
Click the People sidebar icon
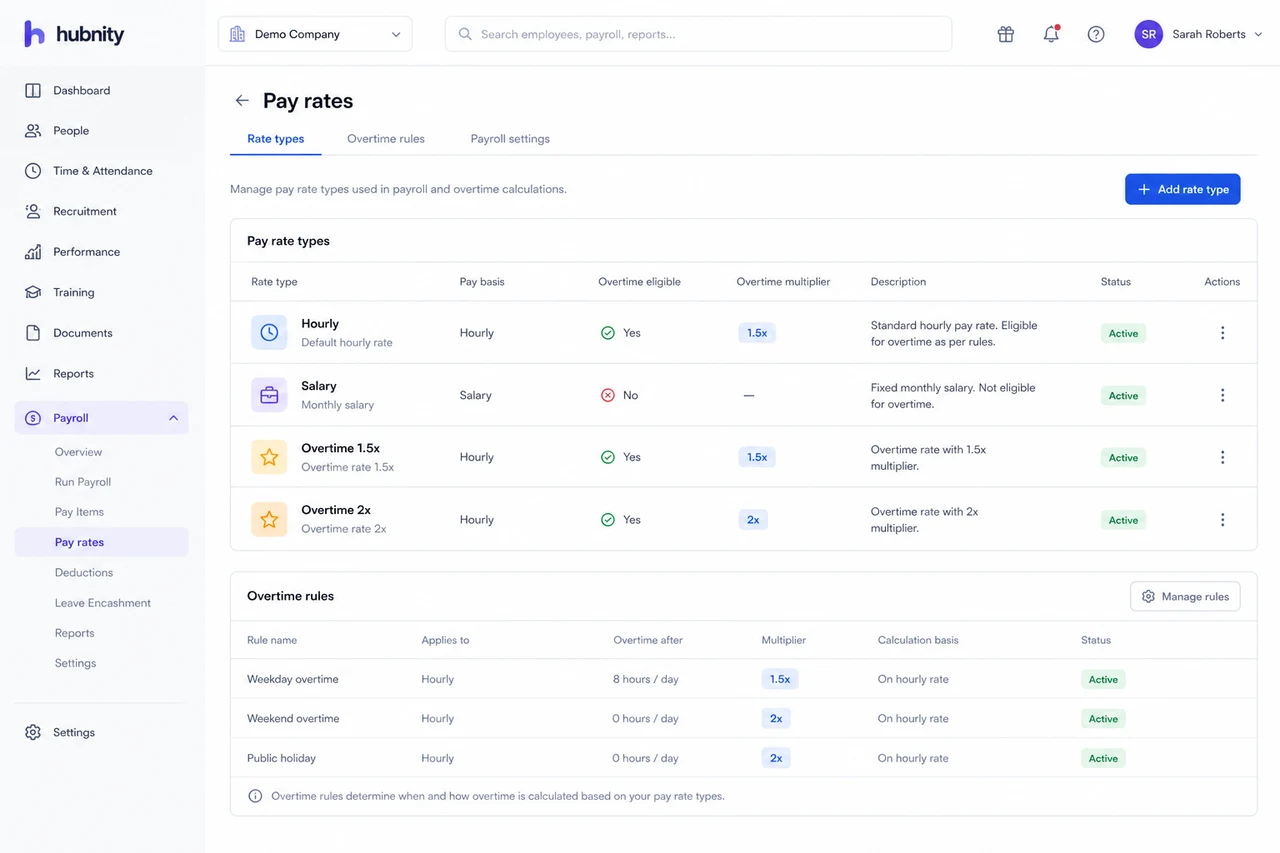pos(33,131)
